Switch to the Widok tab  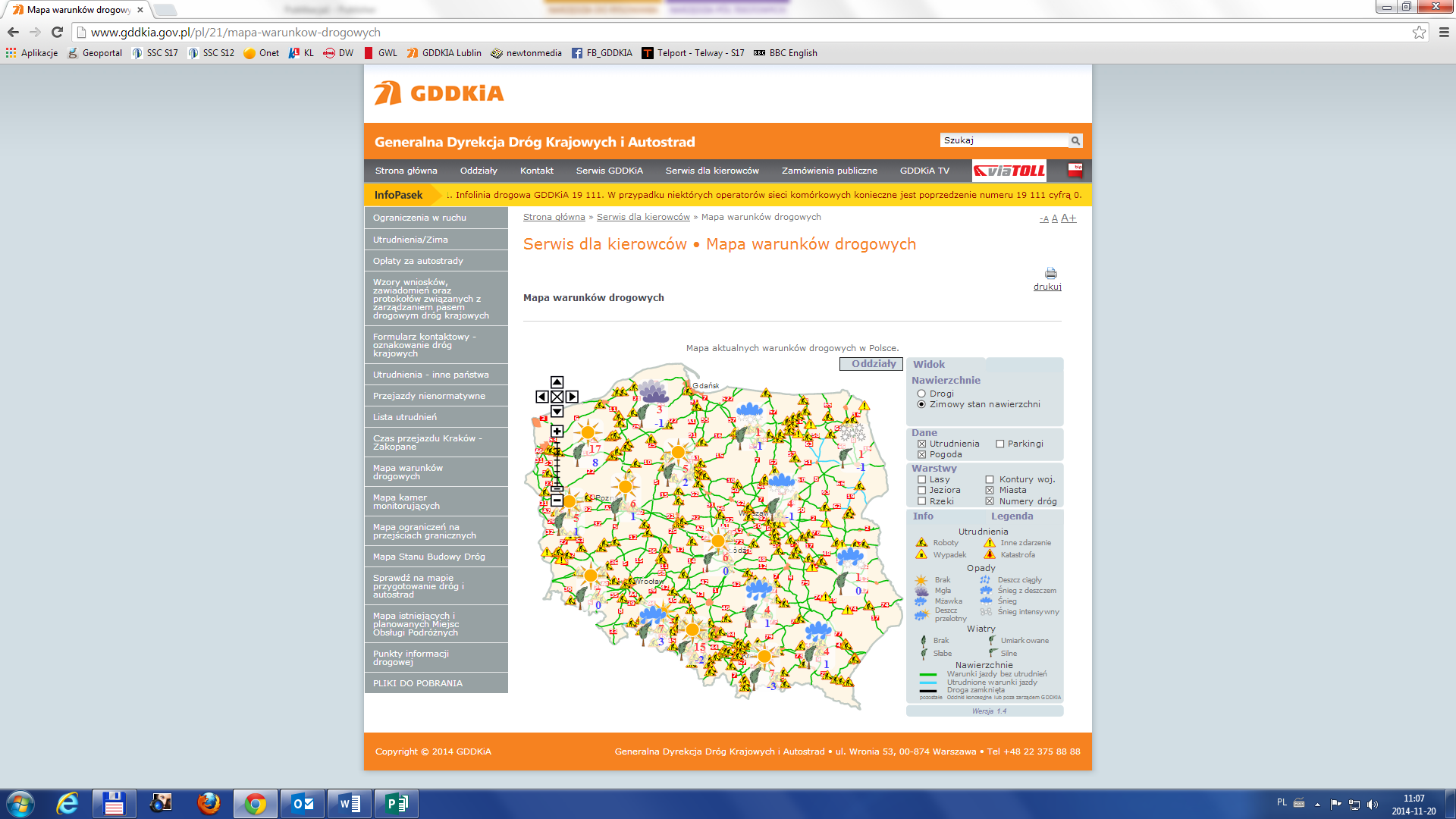[928, 365]
